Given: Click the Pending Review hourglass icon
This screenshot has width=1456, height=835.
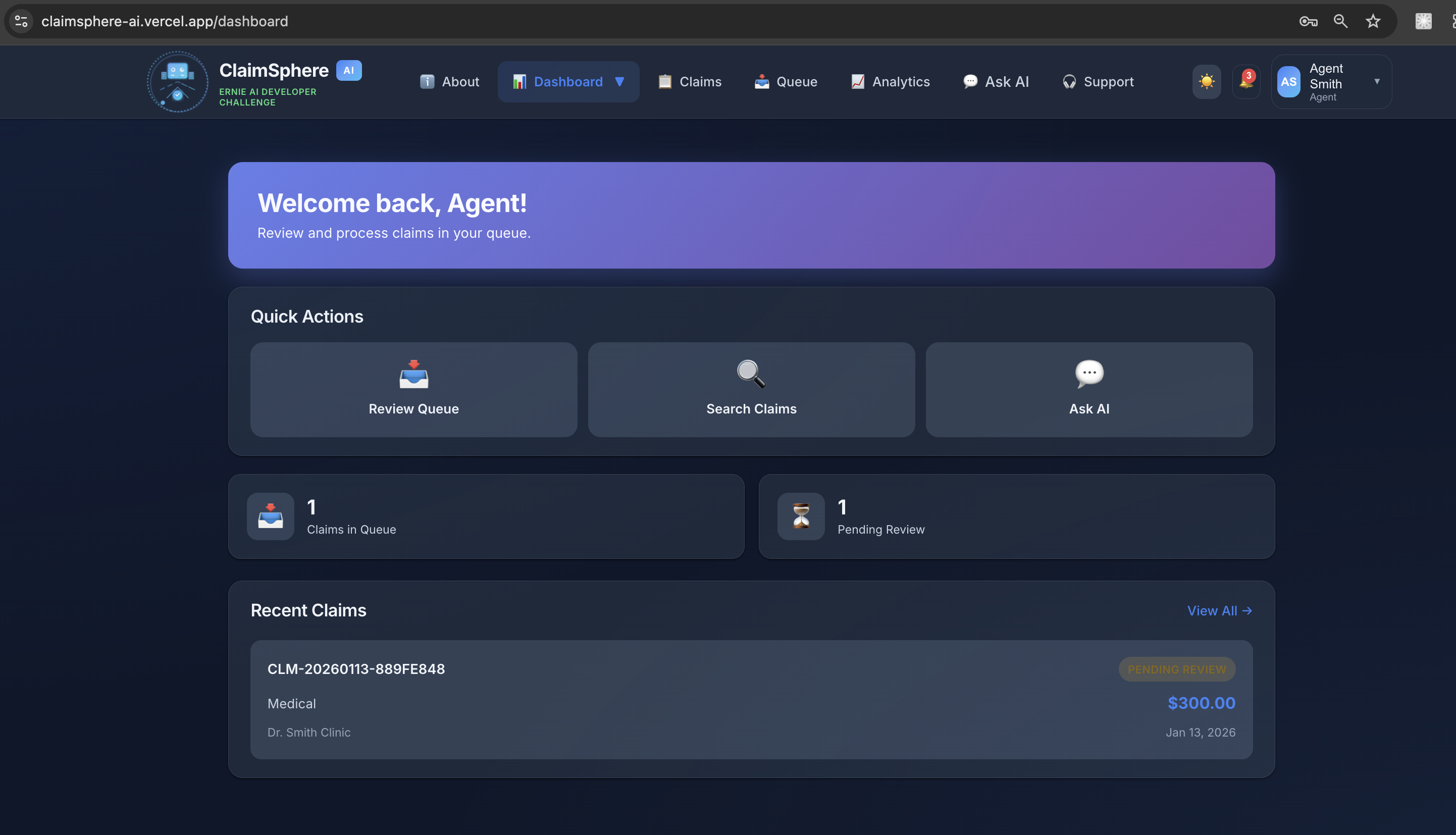Looking at the screenshot, I should [801, 516].
